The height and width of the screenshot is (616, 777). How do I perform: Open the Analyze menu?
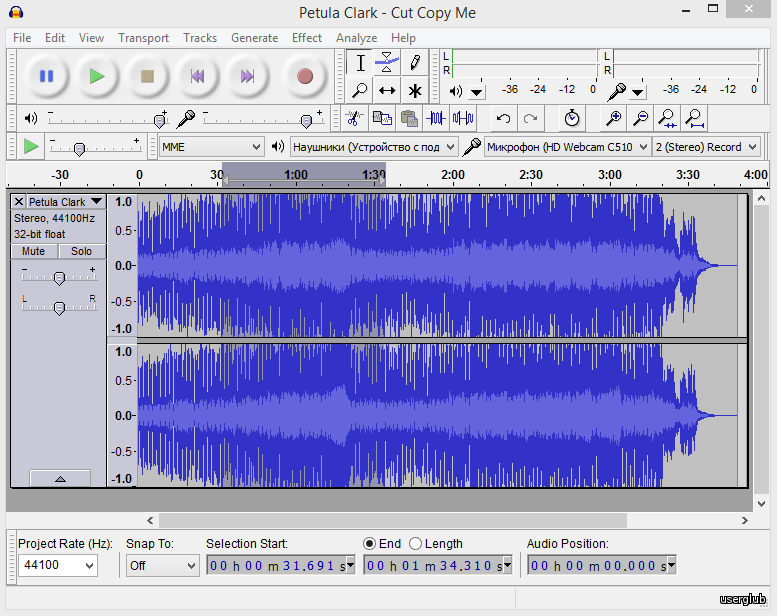[356, 38]
